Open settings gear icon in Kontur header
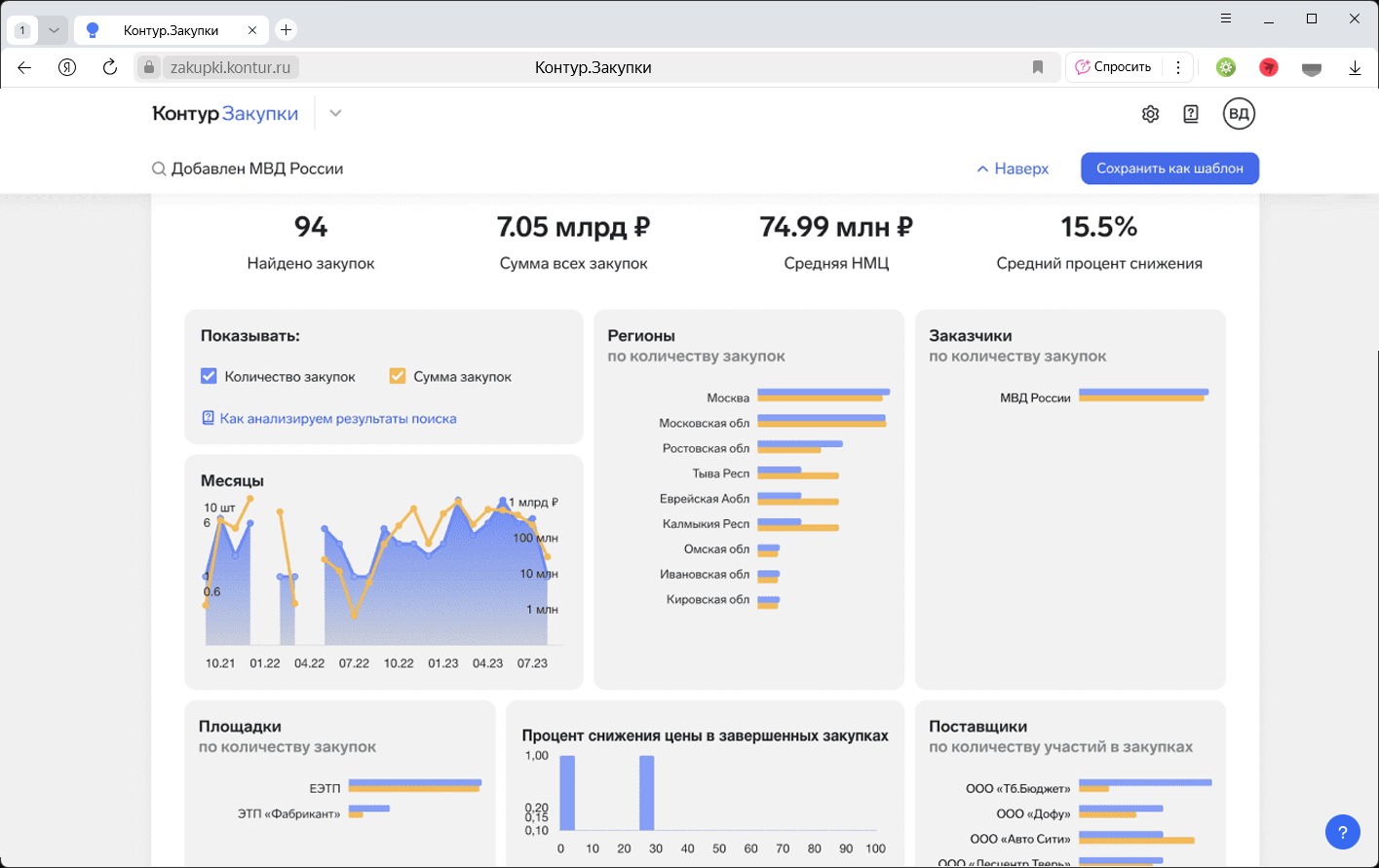This screenshot has width=1379, height=868. tap(1150, 114)
